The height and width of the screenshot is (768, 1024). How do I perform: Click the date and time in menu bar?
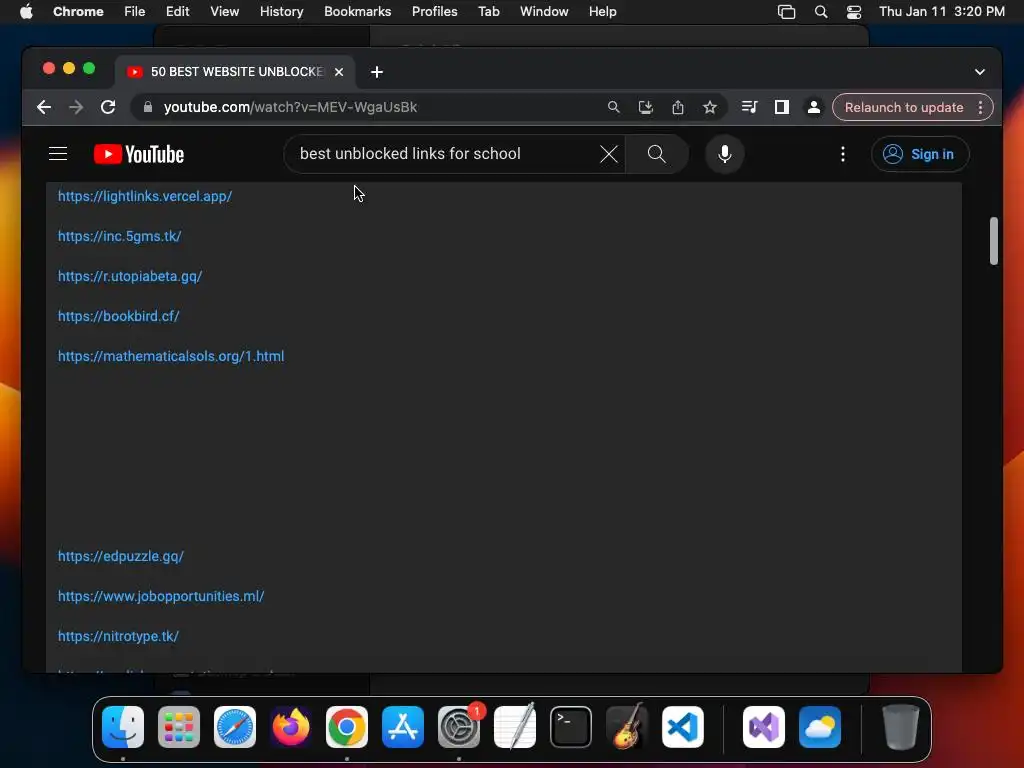[942, 11]
